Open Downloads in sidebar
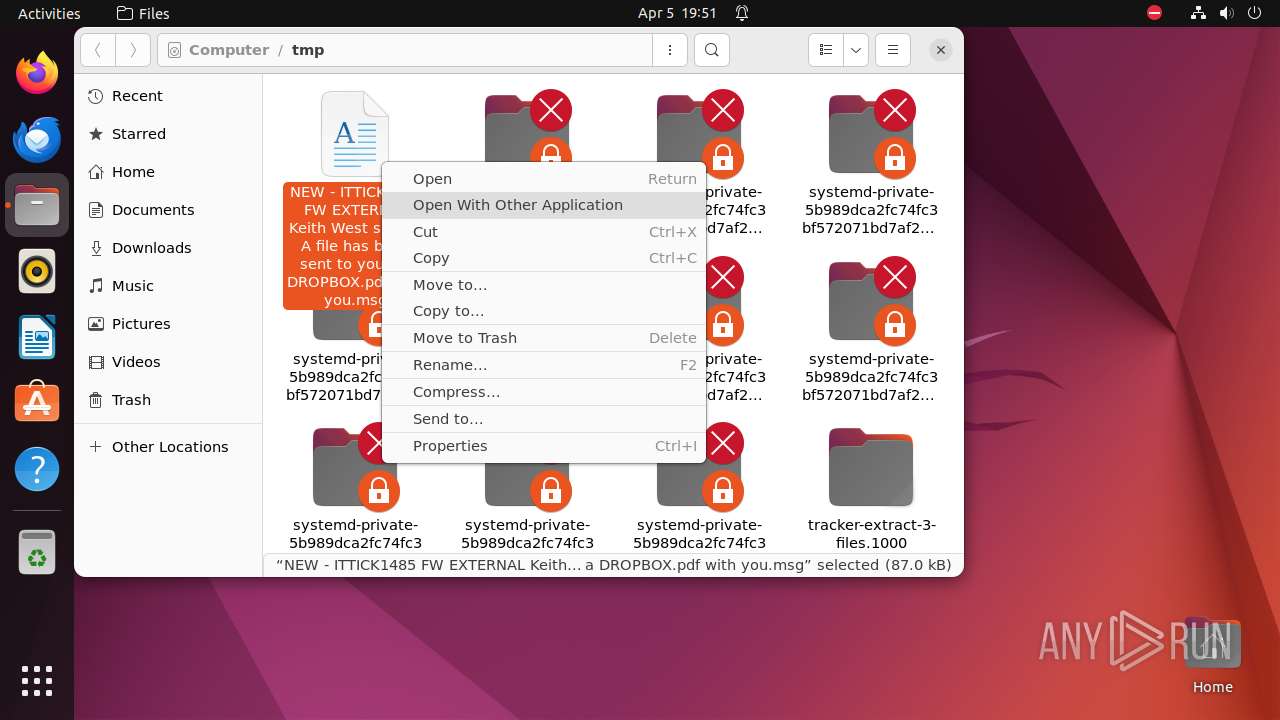 pyautogui.click(x=168, y=248)
